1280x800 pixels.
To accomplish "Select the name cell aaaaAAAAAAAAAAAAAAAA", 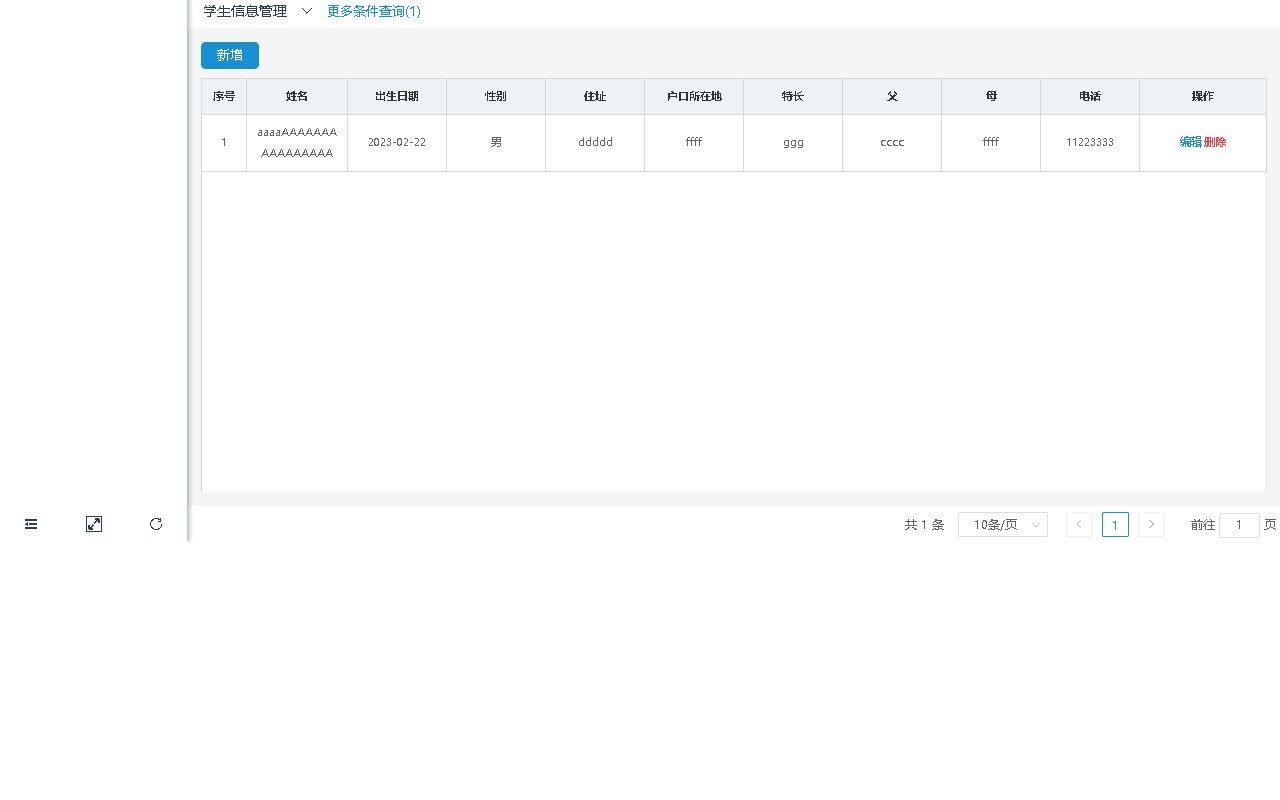I will [297, 143].
